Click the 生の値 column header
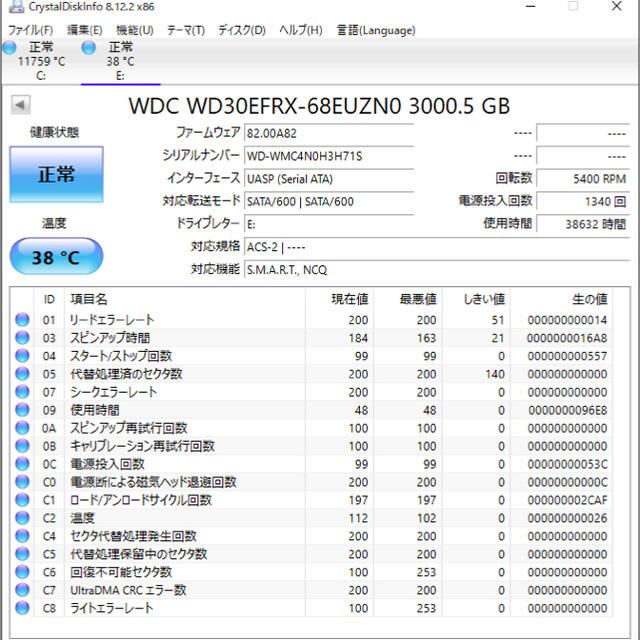Image resolution: width=640 pixels, height=640 pixels. [x=562, y=299]
